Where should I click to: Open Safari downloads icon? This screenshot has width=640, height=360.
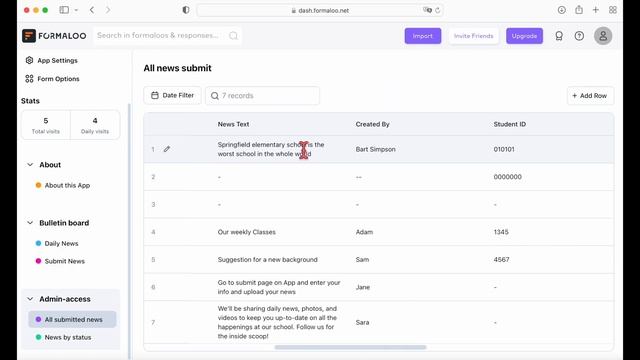(x=562, y=10)
